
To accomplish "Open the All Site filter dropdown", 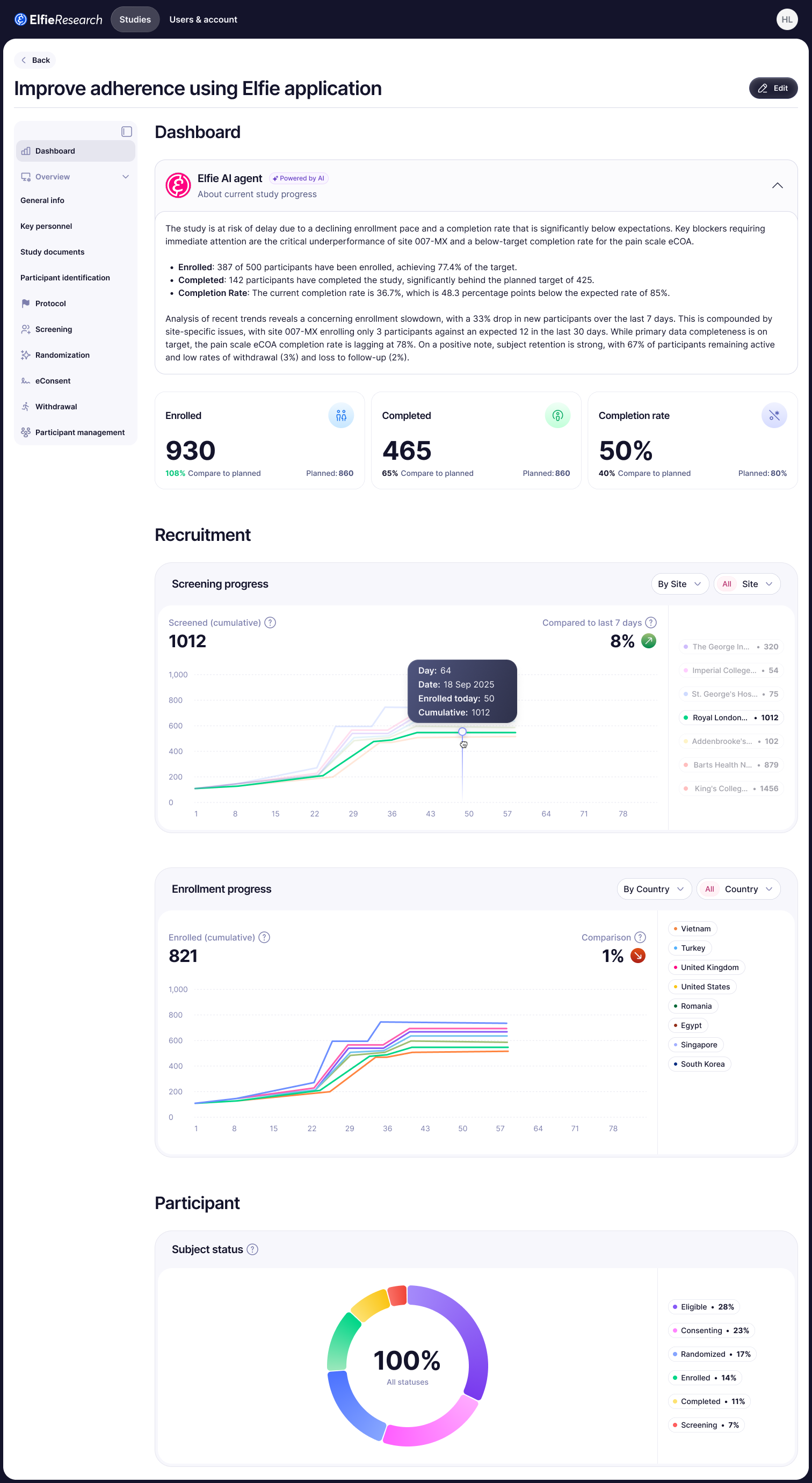I will tap(746, 584).
